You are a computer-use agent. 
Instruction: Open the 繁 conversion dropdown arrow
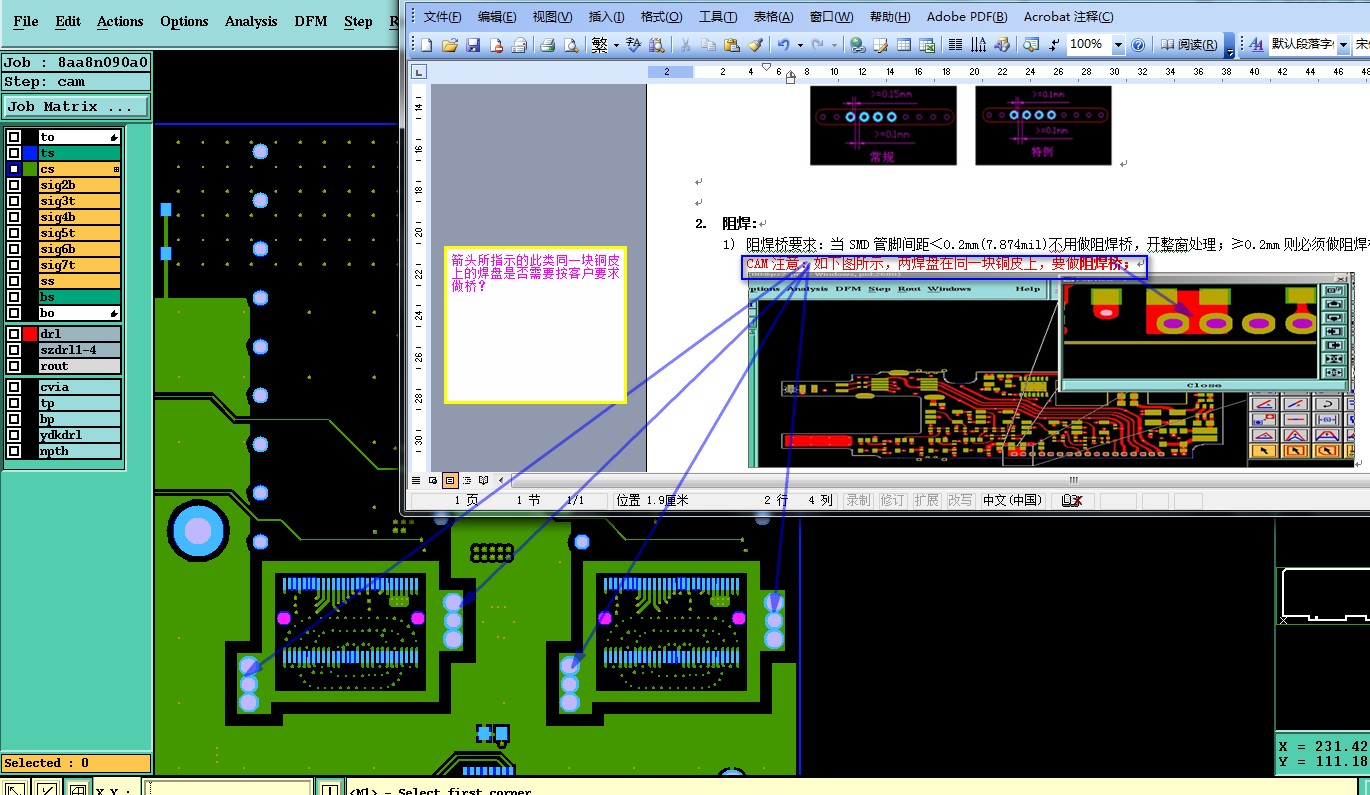point(616,45)
